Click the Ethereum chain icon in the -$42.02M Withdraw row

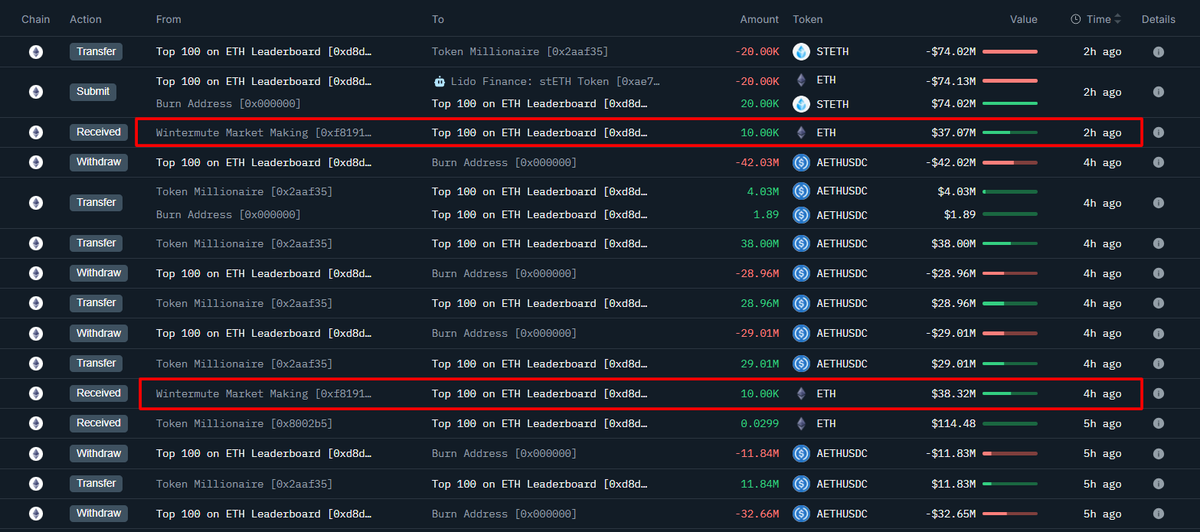pos(36,162)
